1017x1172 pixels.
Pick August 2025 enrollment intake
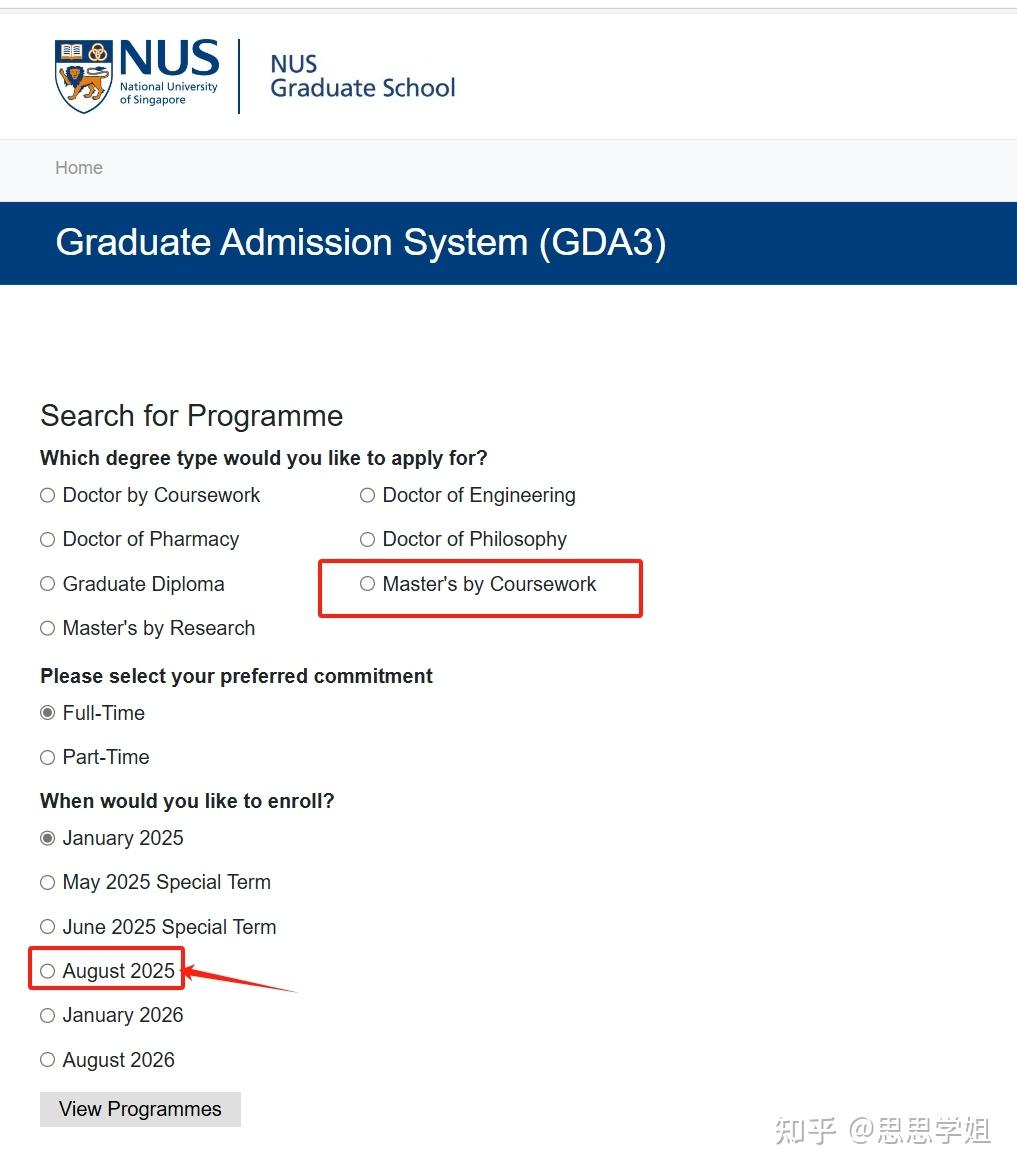(47, 970)
